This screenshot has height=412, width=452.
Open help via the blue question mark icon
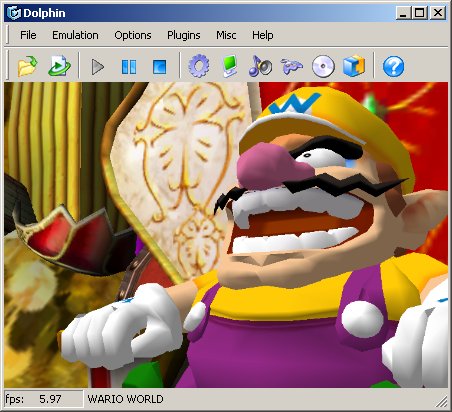click(x=393, y=66)
